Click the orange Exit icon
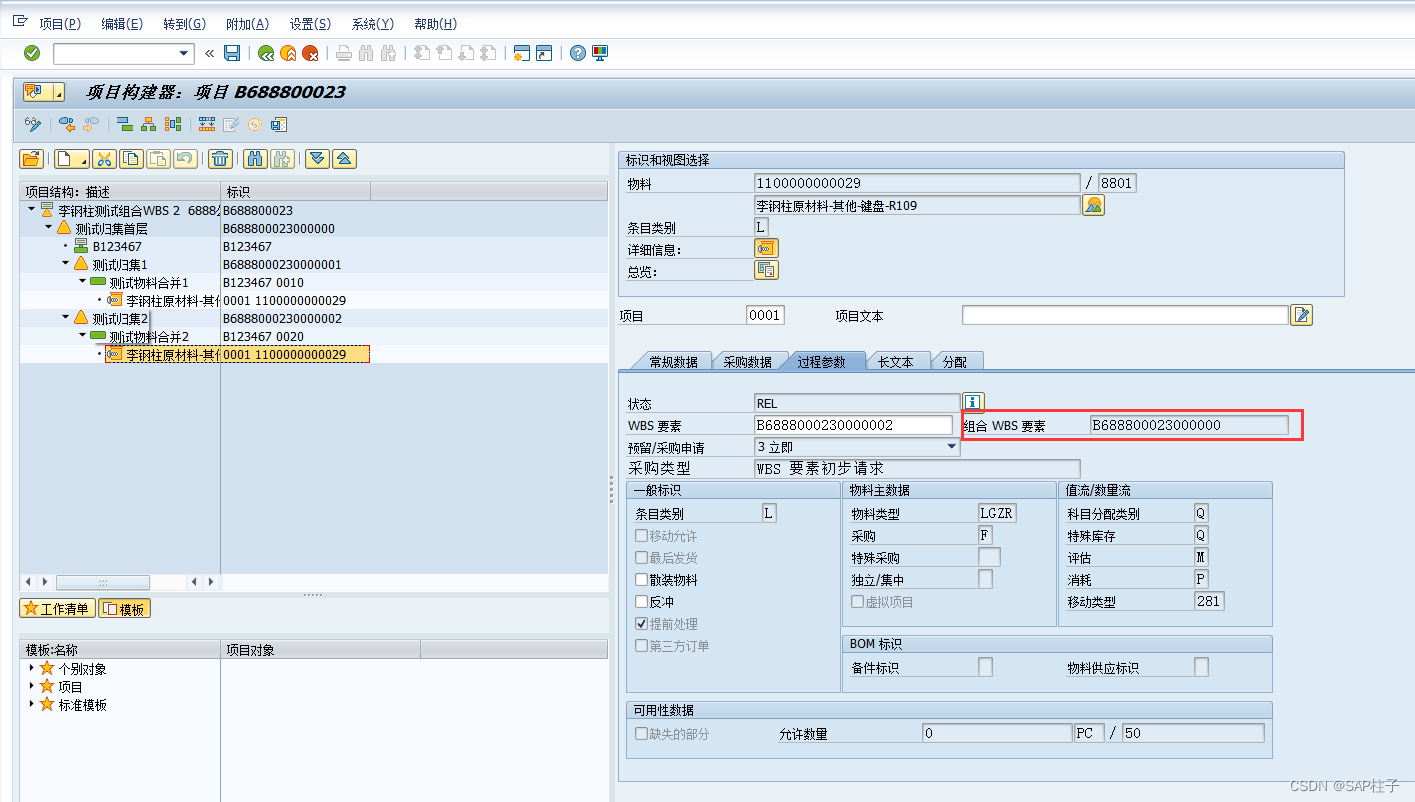This screenshot has height=802, width=1415. [x=288, y=53]
